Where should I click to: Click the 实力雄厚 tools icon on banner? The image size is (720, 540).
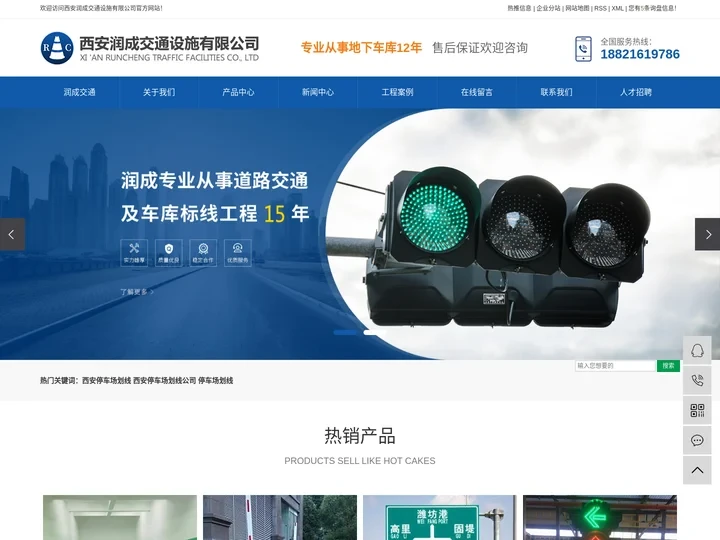(134, 249)
